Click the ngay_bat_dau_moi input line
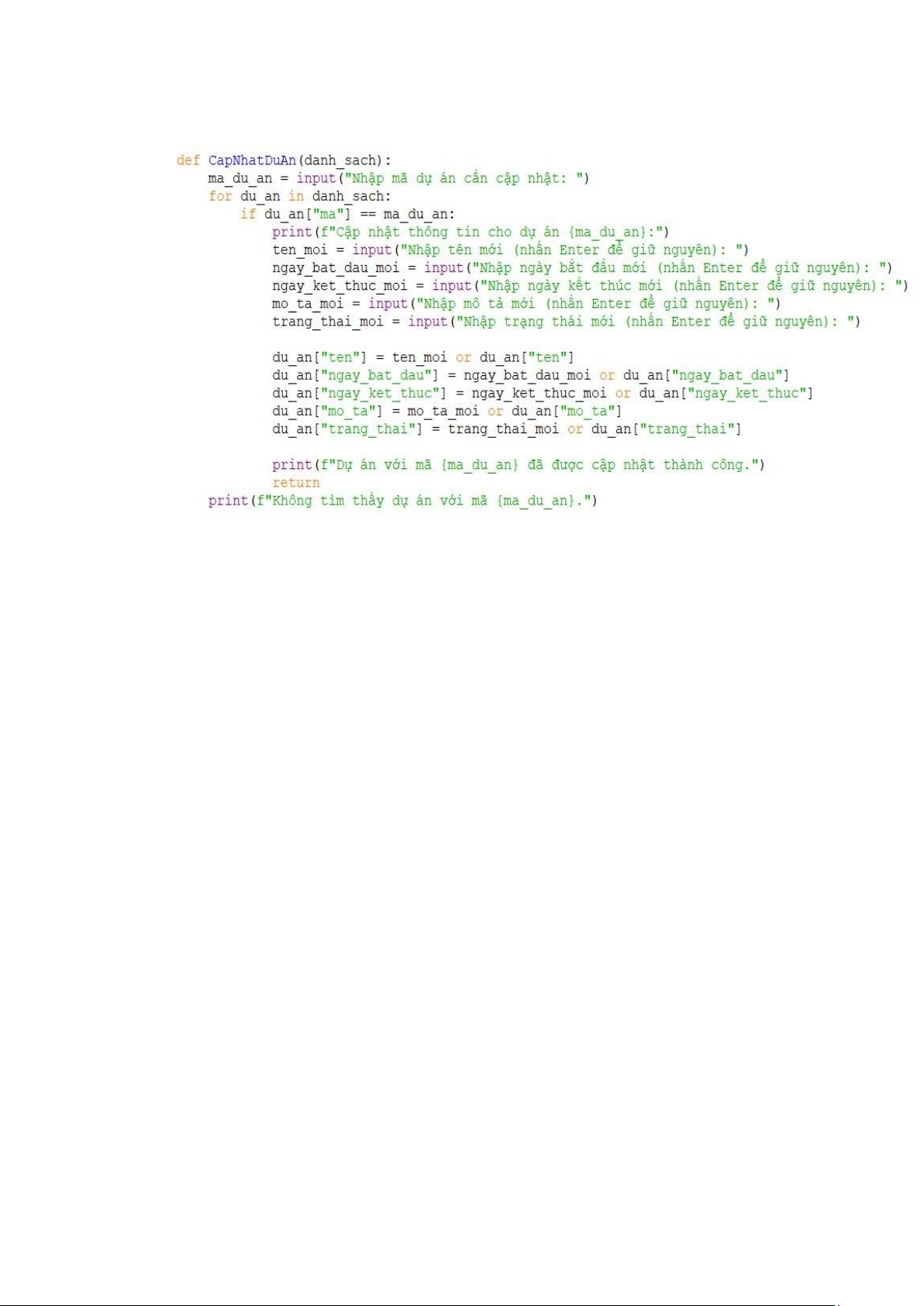Screen dimensions: 924x1306 (582, 267)
